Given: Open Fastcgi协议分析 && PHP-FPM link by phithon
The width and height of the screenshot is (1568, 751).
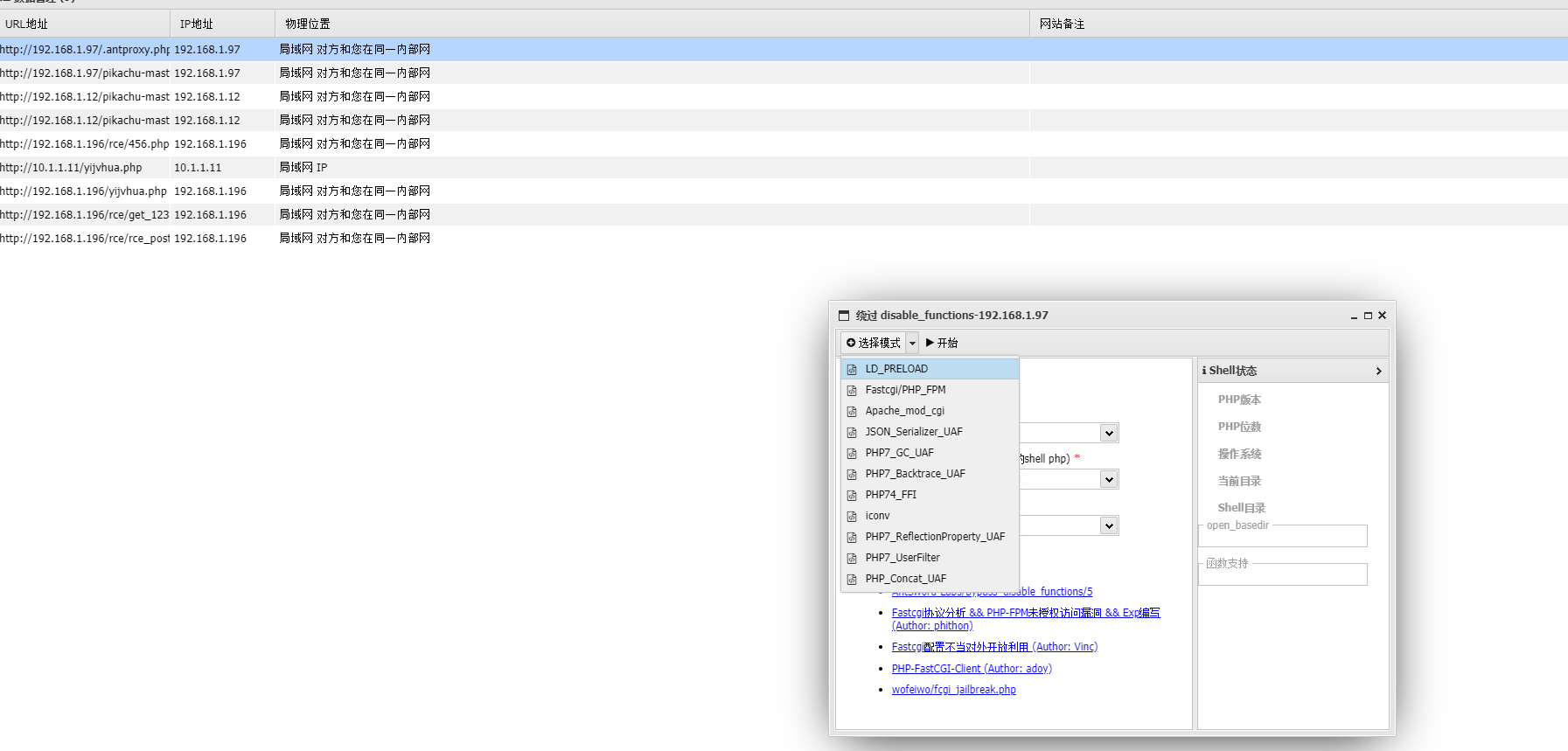Looking at the screenshot, I should 1026,619.
